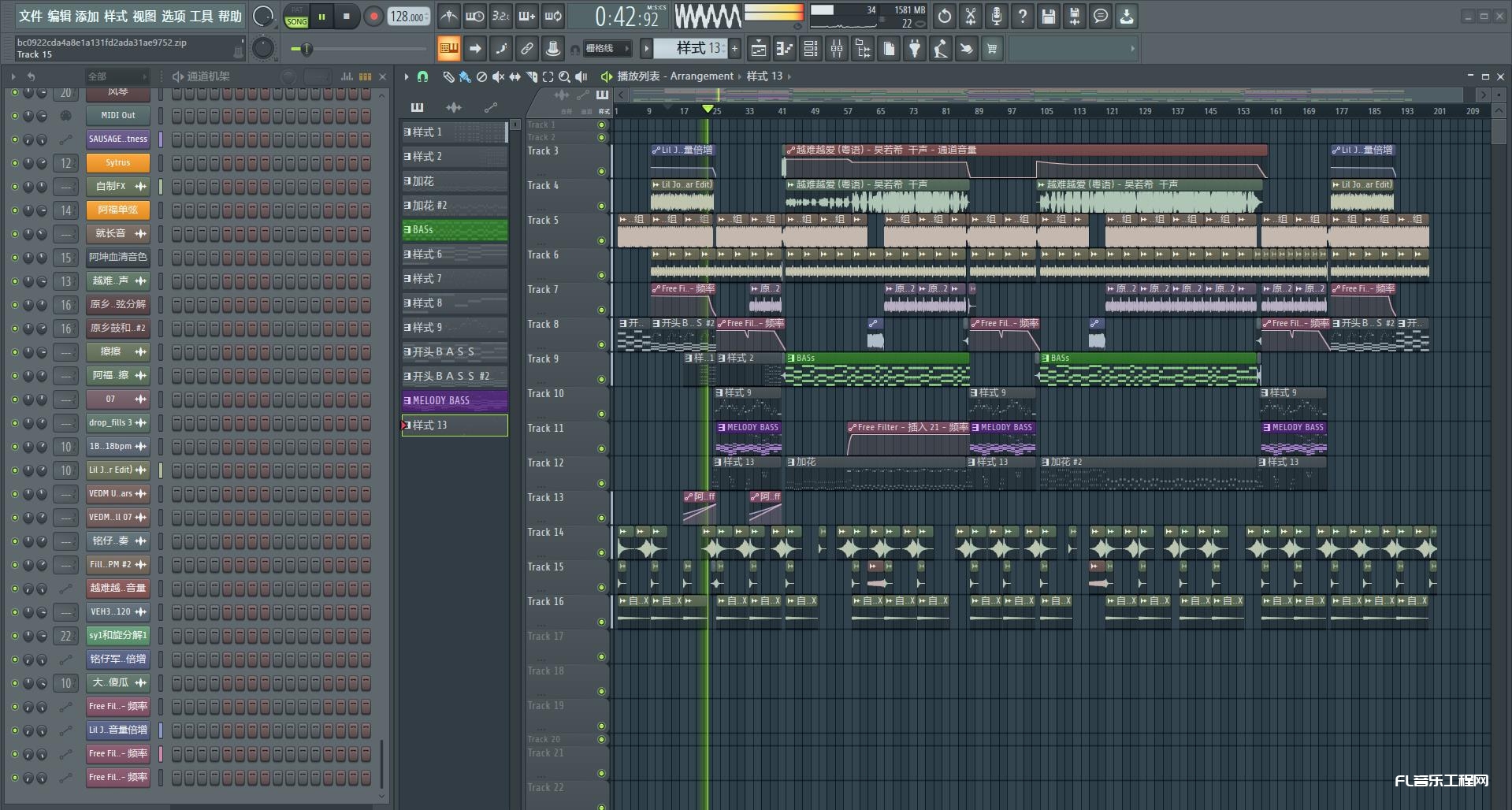Toggle the overdub recording icon
The image size is (1512, 810).
(527, 16)
